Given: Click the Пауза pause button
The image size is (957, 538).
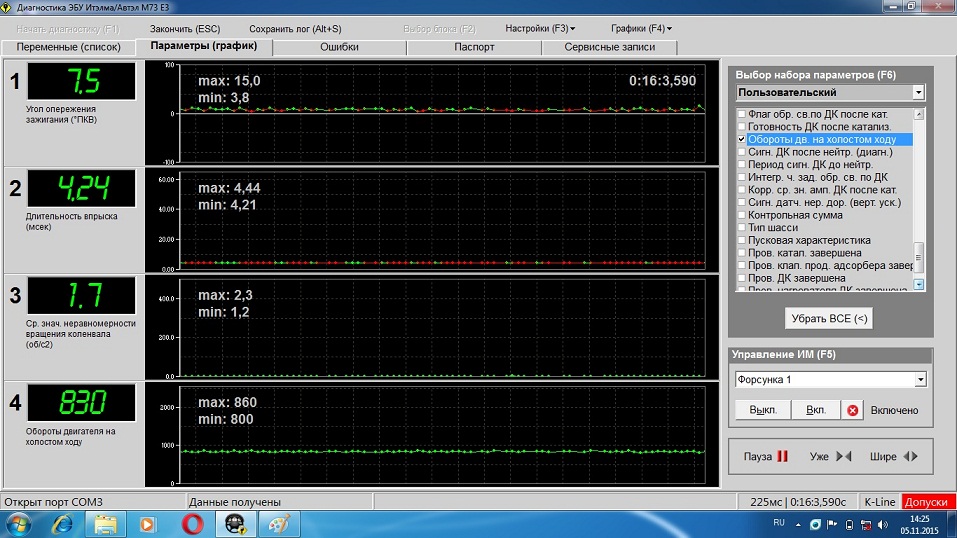Looking at the screenshot, I should tap(766, 456).
